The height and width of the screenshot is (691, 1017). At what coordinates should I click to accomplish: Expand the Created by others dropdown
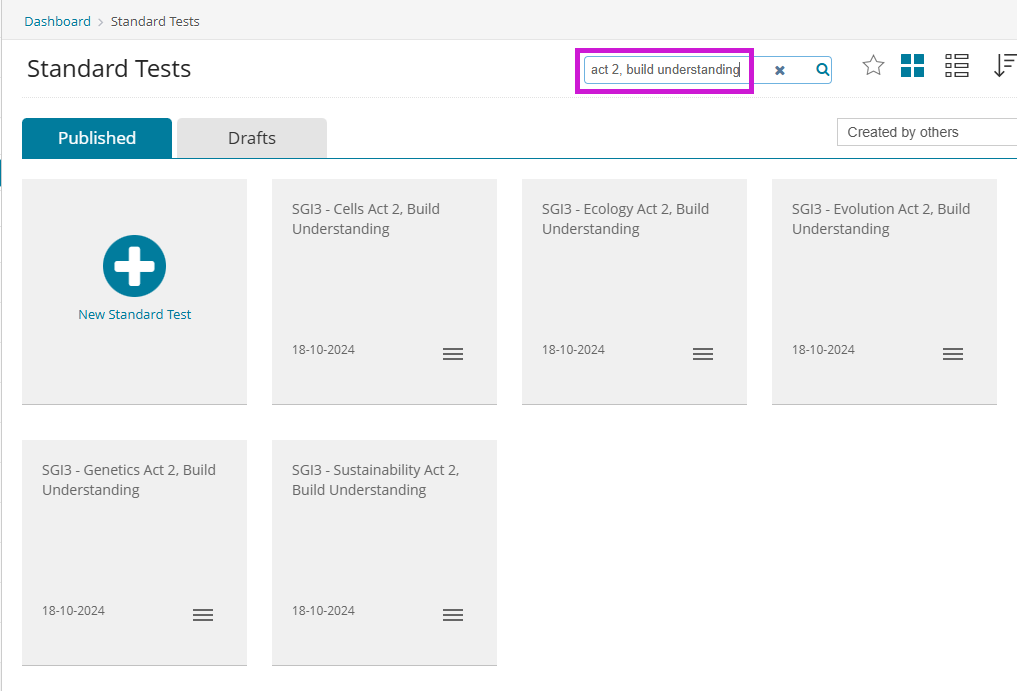pos(926,132)
